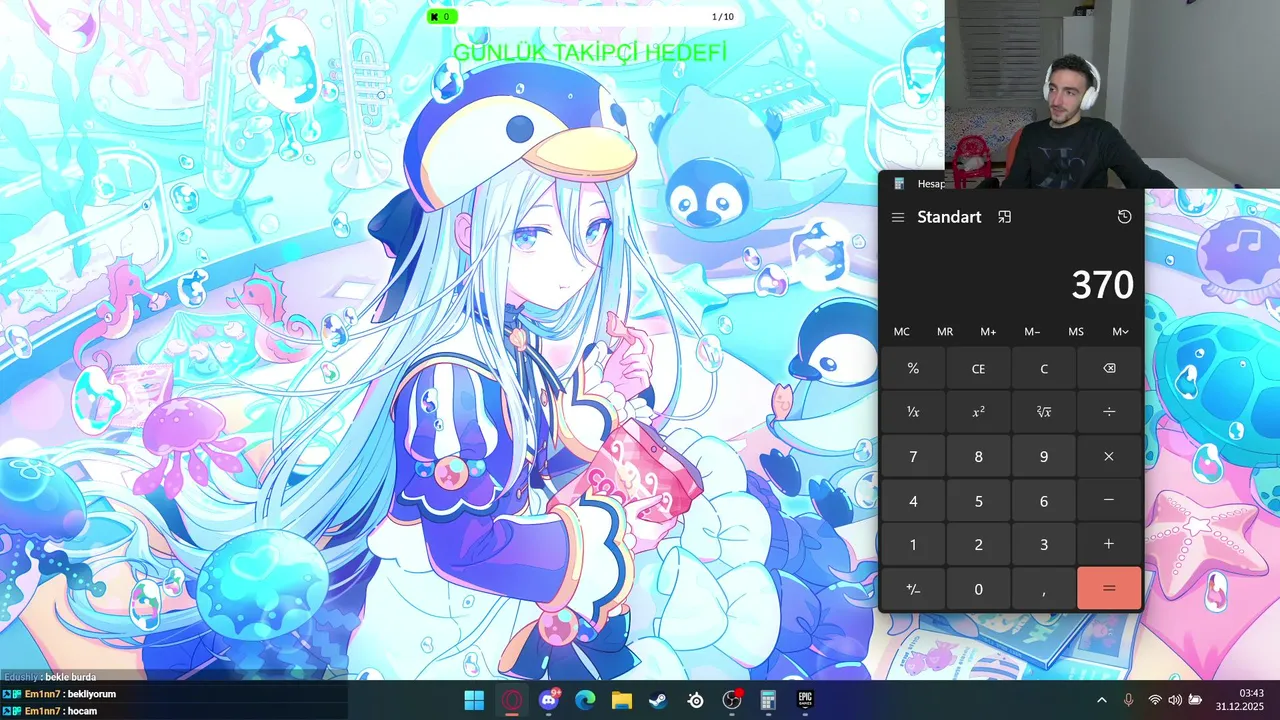This screenshot has width=1280, height=720.
Task: Click the digit 4 key
Action: (913, 500)
